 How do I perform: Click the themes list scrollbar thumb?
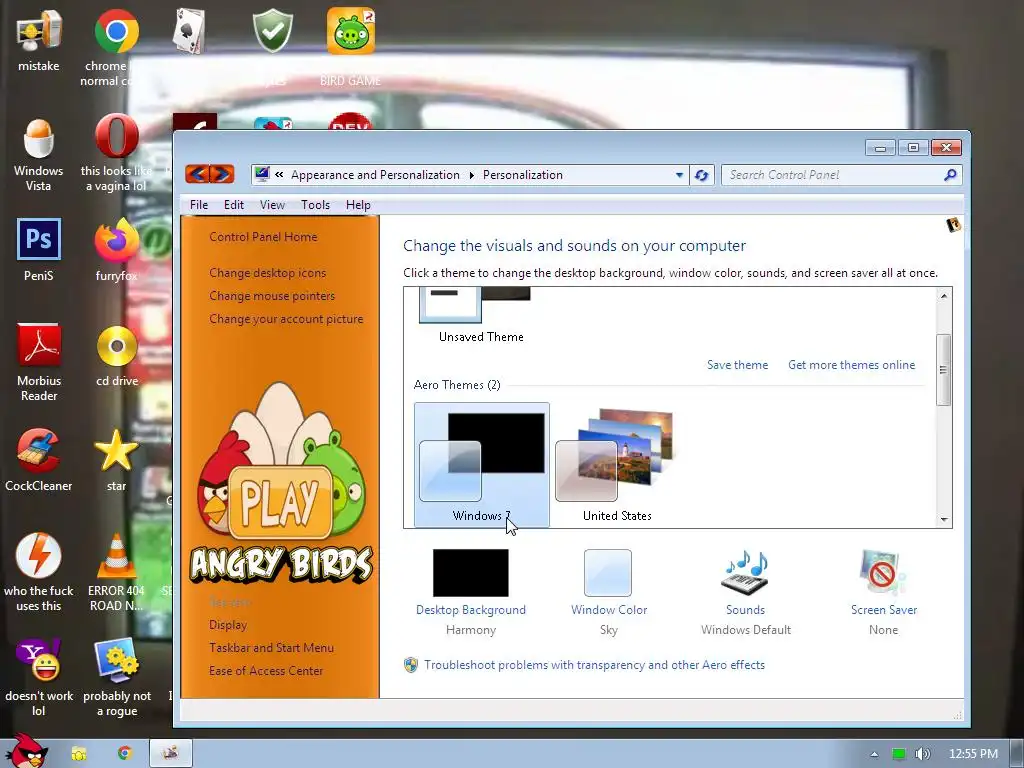coord(944,370)
